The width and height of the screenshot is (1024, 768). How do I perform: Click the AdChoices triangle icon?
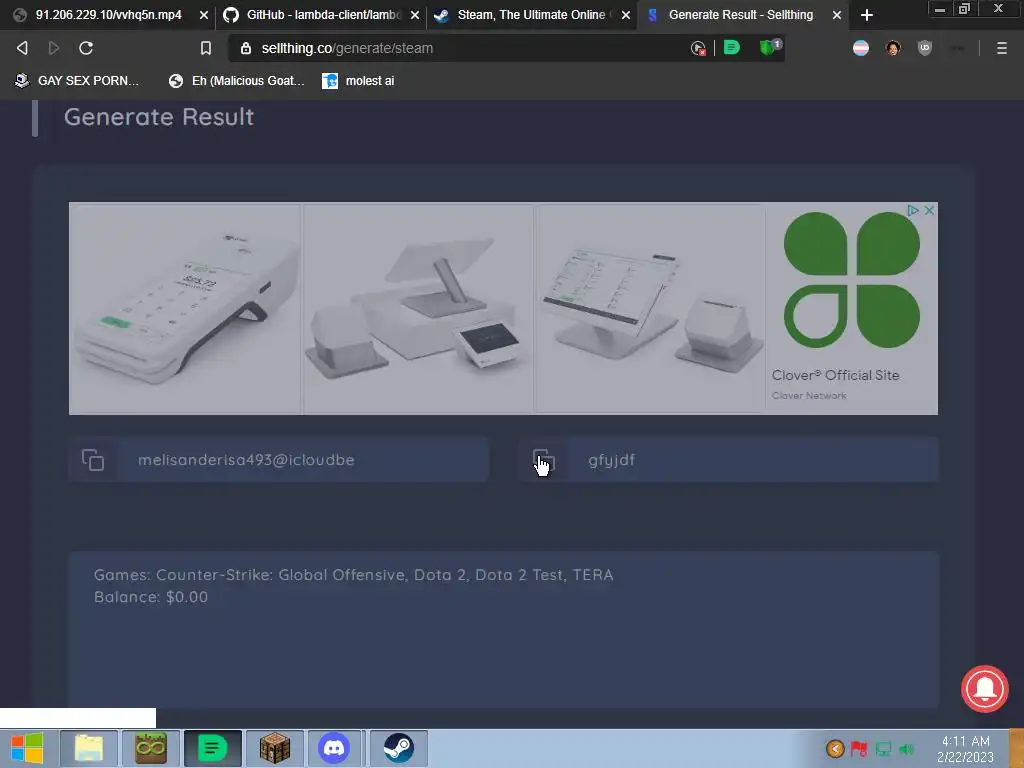[x=913, y=210]
